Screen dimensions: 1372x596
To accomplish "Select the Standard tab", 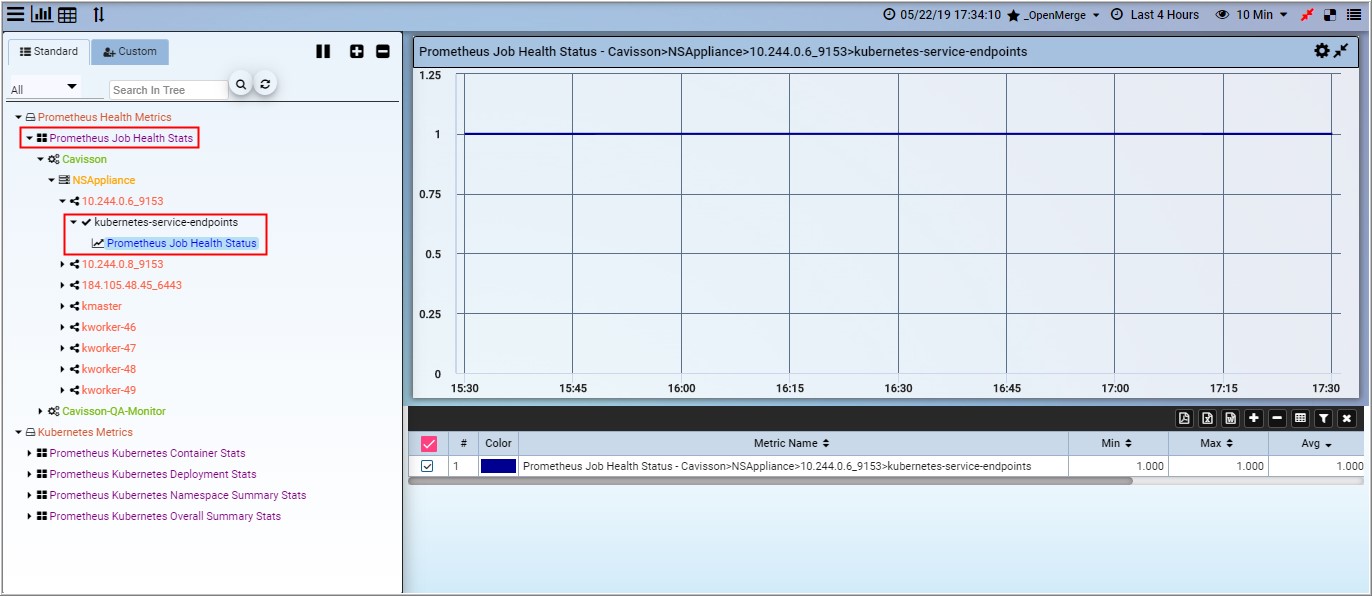I will 49,52.
